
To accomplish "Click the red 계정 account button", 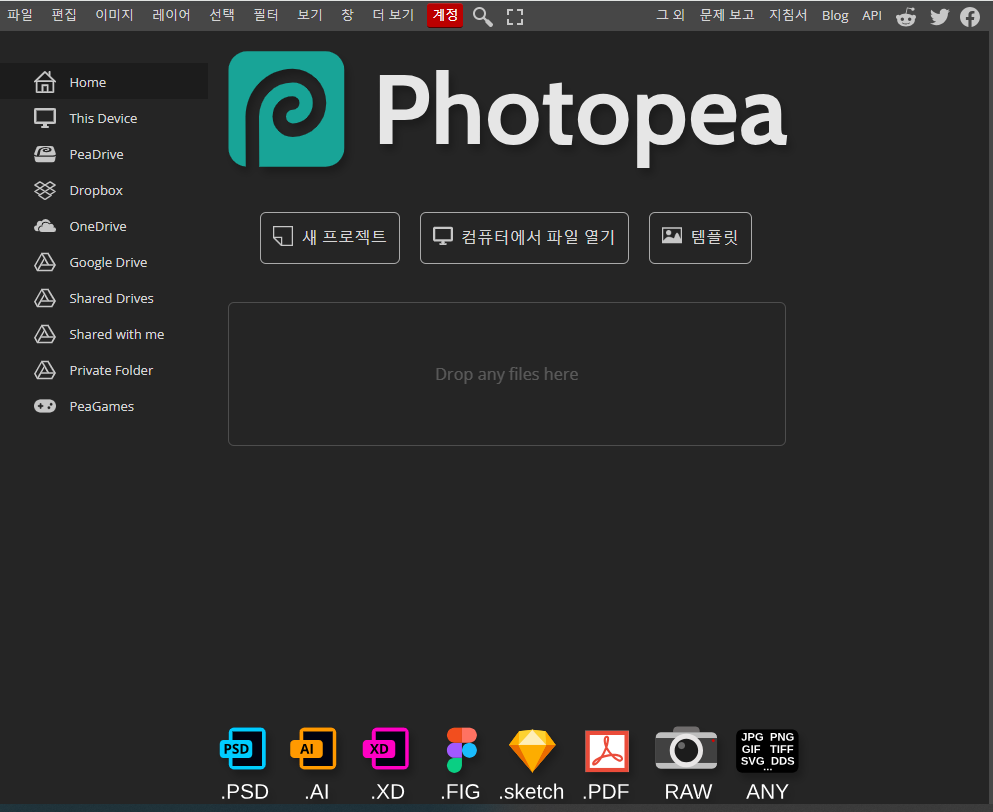I will [x=445, y=15].
